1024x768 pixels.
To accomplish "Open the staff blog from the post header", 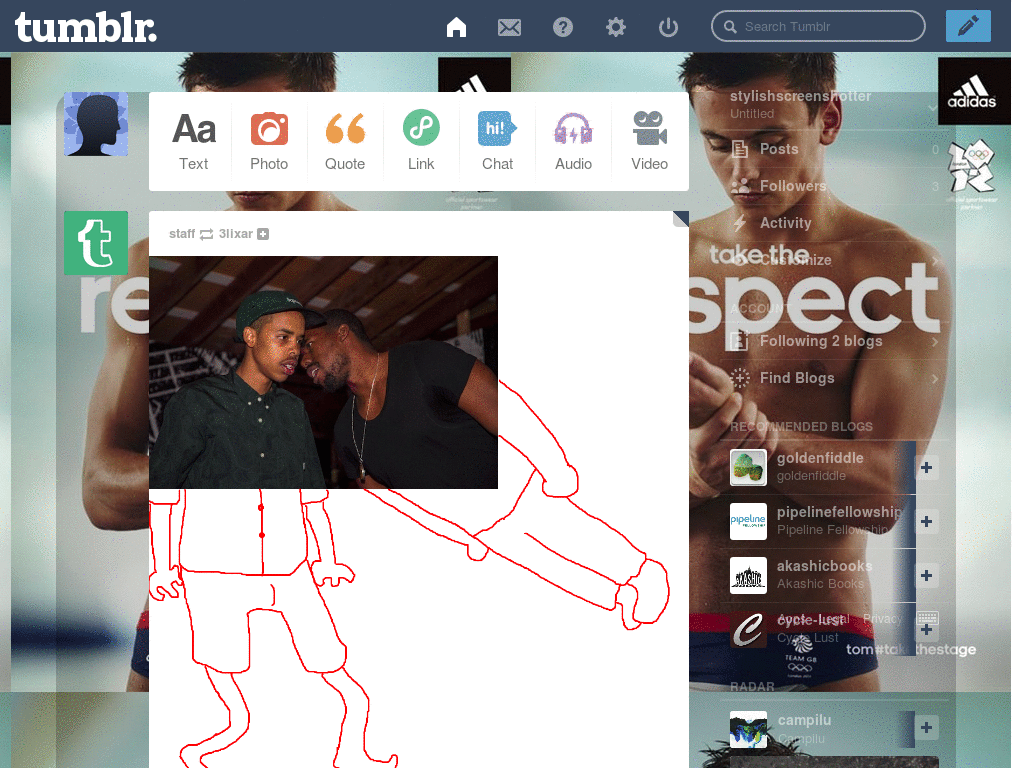I will [182, 233].
